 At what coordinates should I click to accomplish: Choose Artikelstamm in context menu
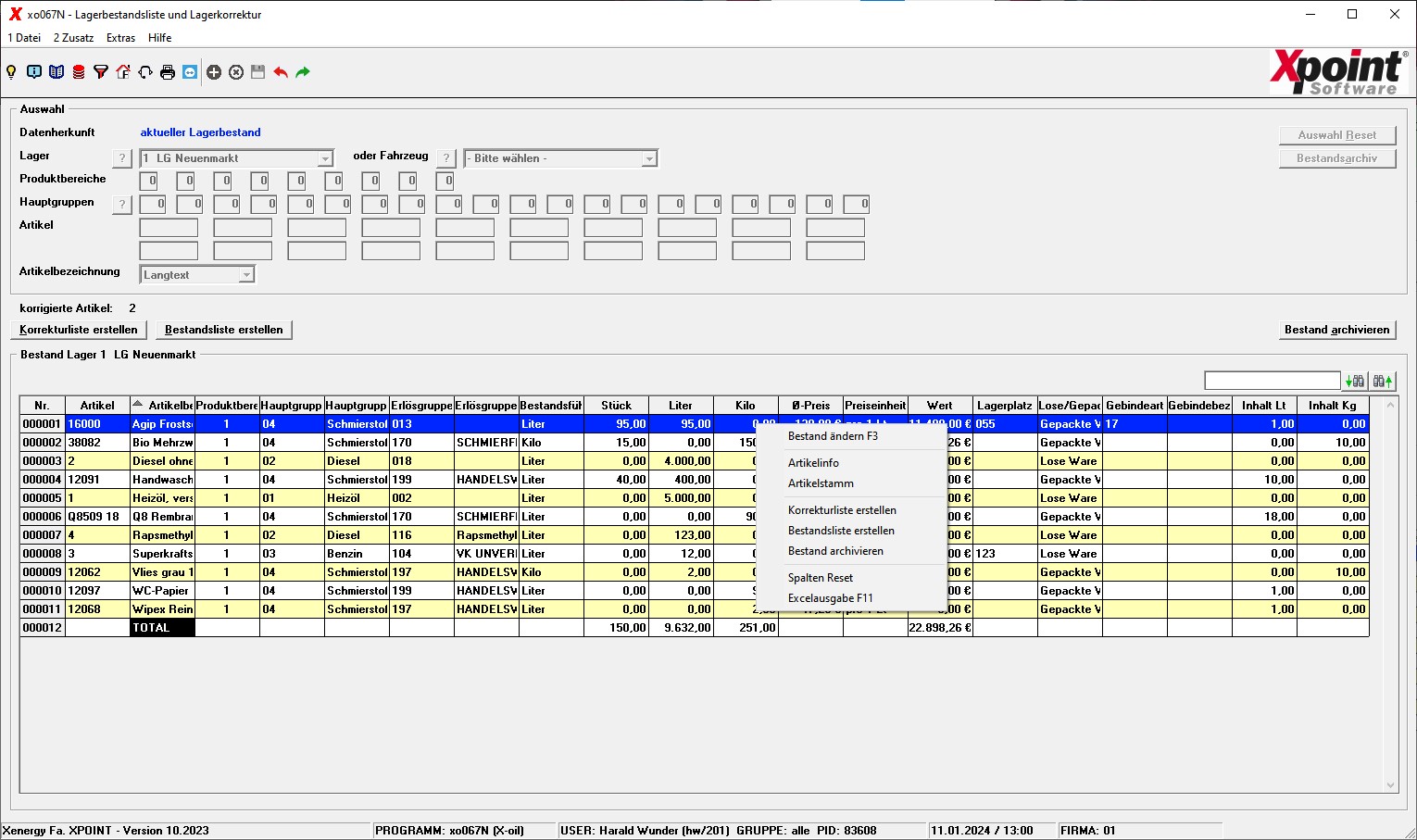coord(852,483)
